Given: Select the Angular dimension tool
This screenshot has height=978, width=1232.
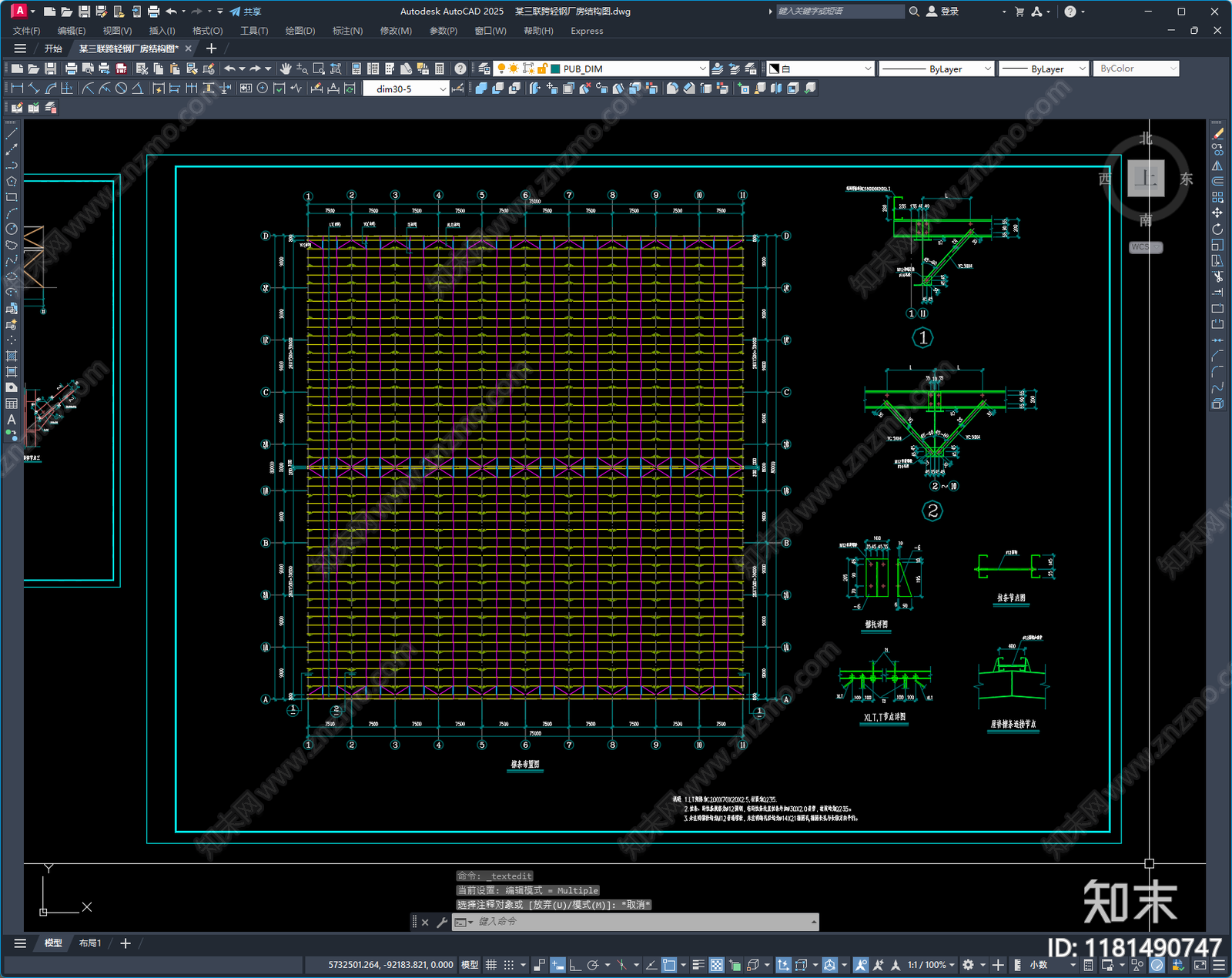Looking at the screenshot, I should [137, 89].
